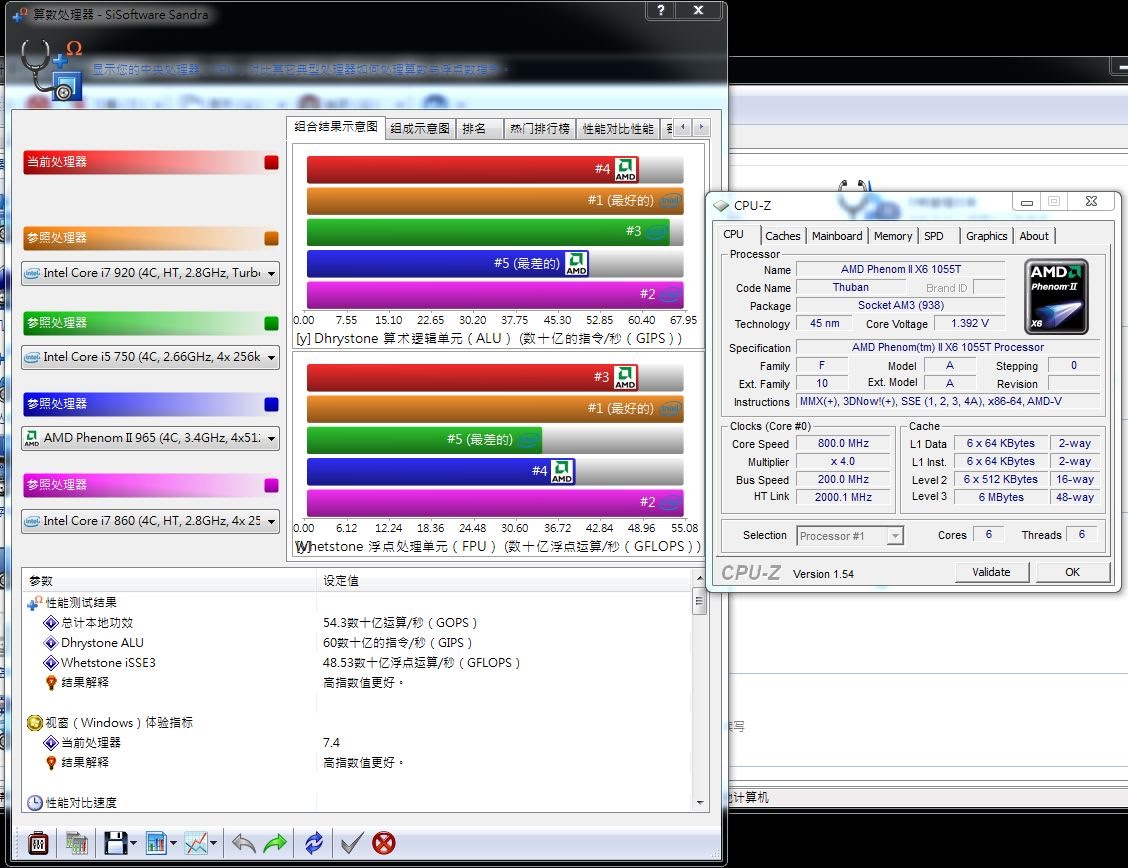This screenshot has height=868, width=1128.
Task: Open the Sandra options (sliders) toolbar icon
Action: [x=38, y=843]
